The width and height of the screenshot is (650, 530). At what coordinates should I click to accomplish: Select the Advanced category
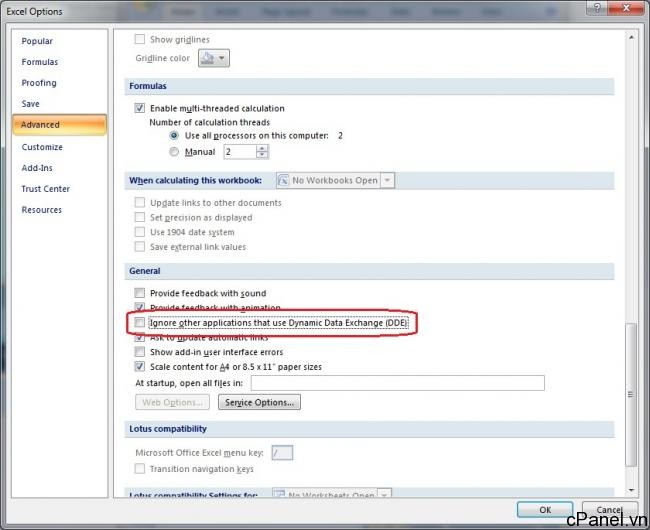pyautogui.click(x=60, y=125)
